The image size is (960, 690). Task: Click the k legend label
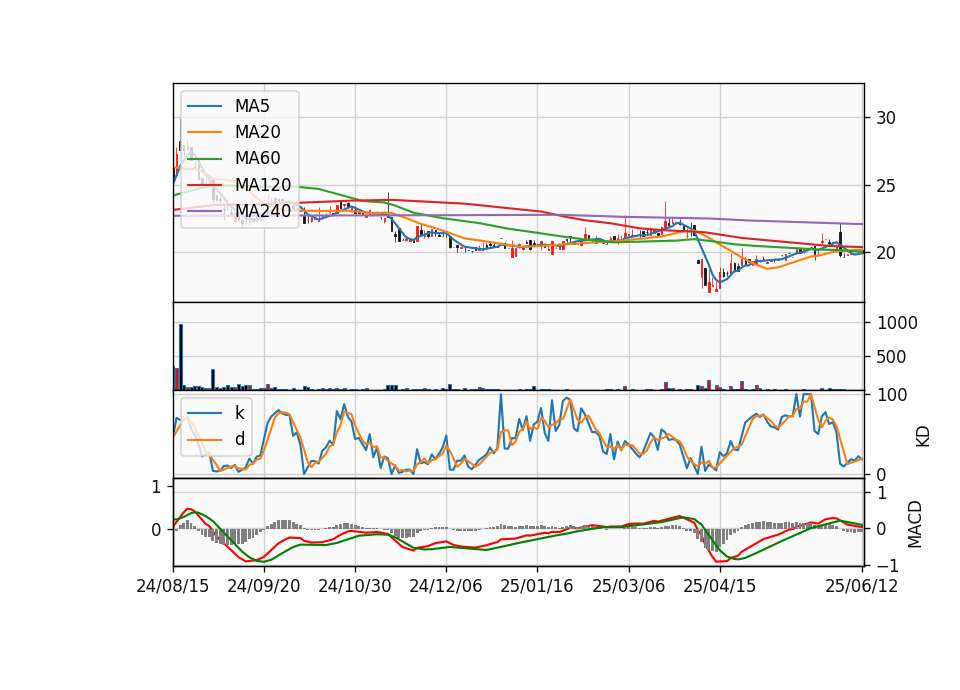point(239,413)
